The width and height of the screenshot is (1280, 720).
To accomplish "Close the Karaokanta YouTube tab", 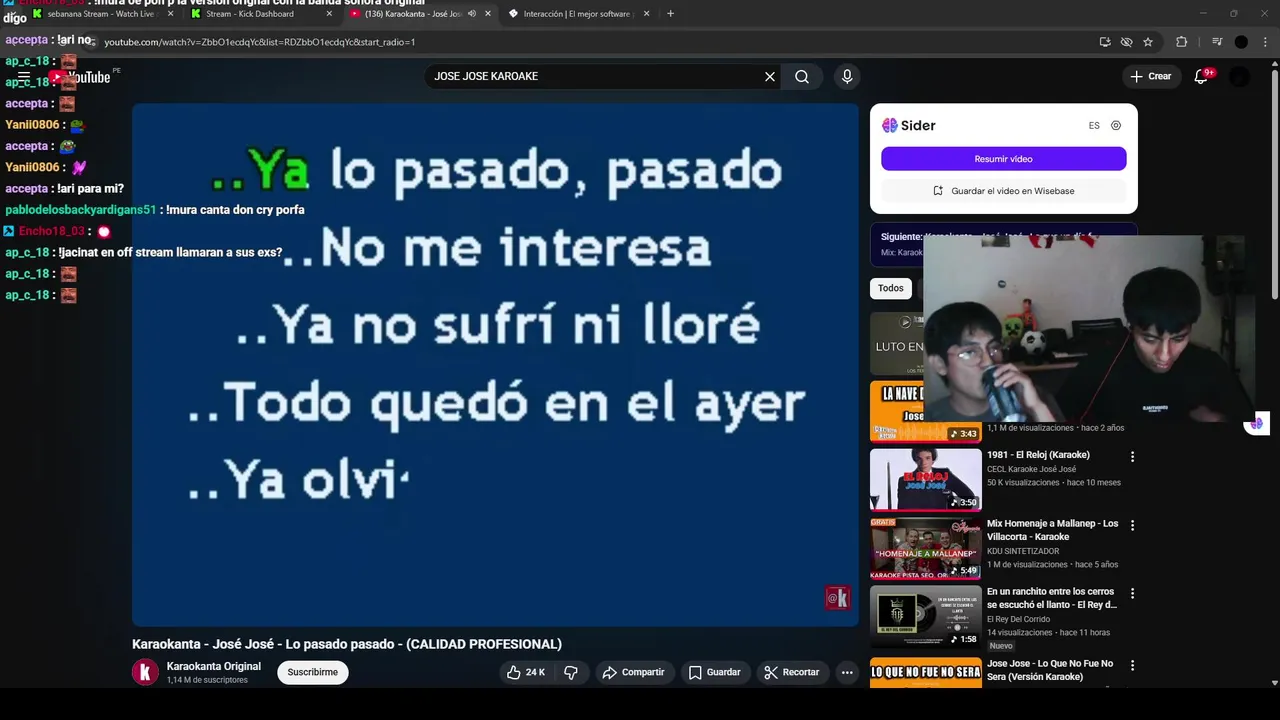I will (488, 14).
